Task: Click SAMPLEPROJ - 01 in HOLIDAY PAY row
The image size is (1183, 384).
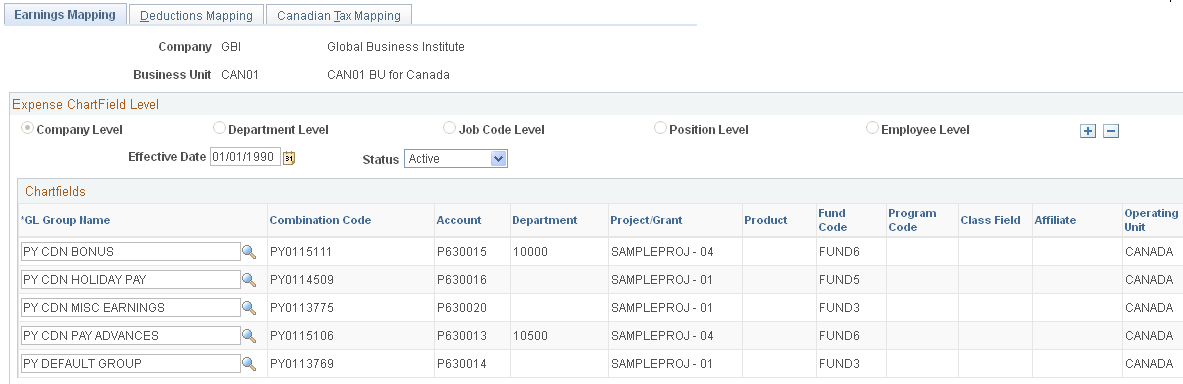Action: coord(662,280)
